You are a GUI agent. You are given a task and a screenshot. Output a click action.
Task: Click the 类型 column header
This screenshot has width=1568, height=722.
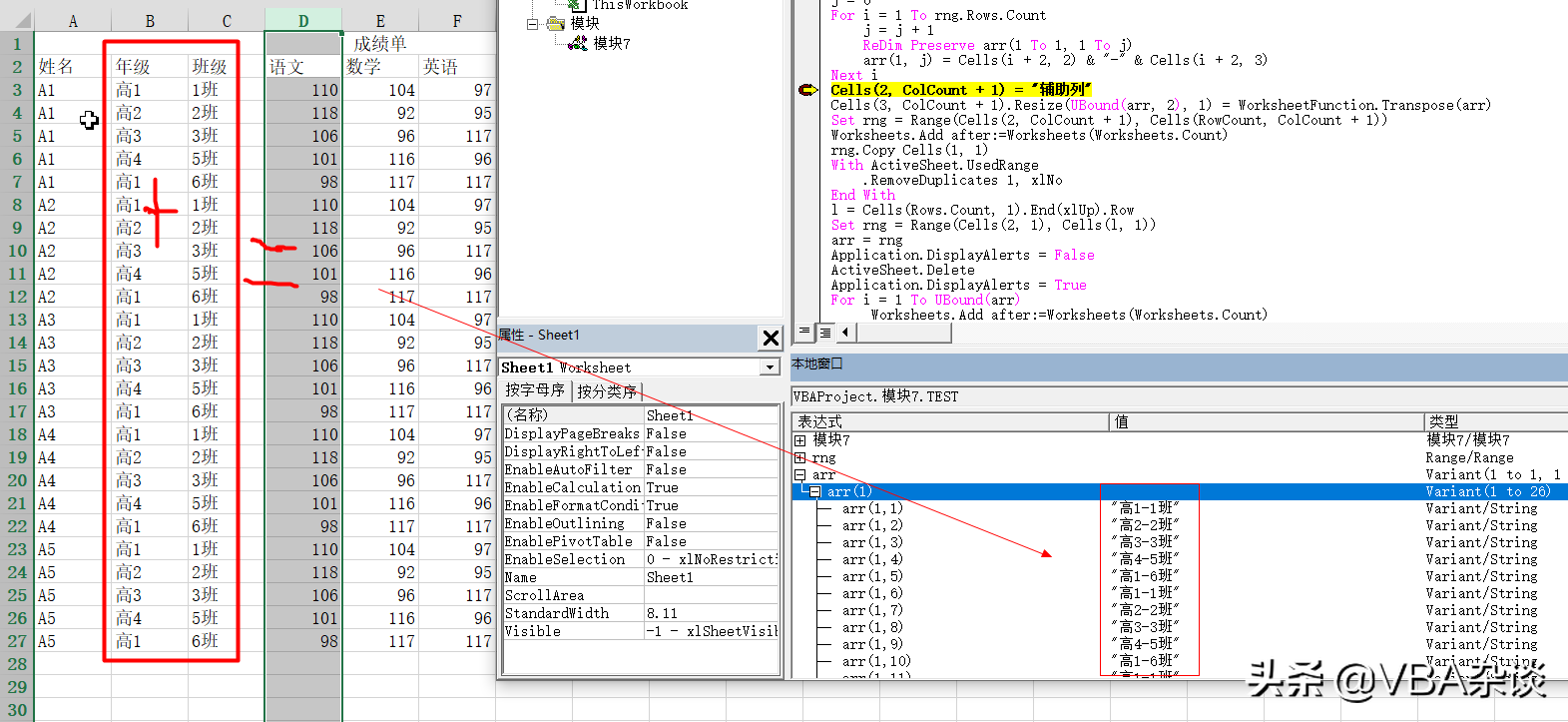1495,422
